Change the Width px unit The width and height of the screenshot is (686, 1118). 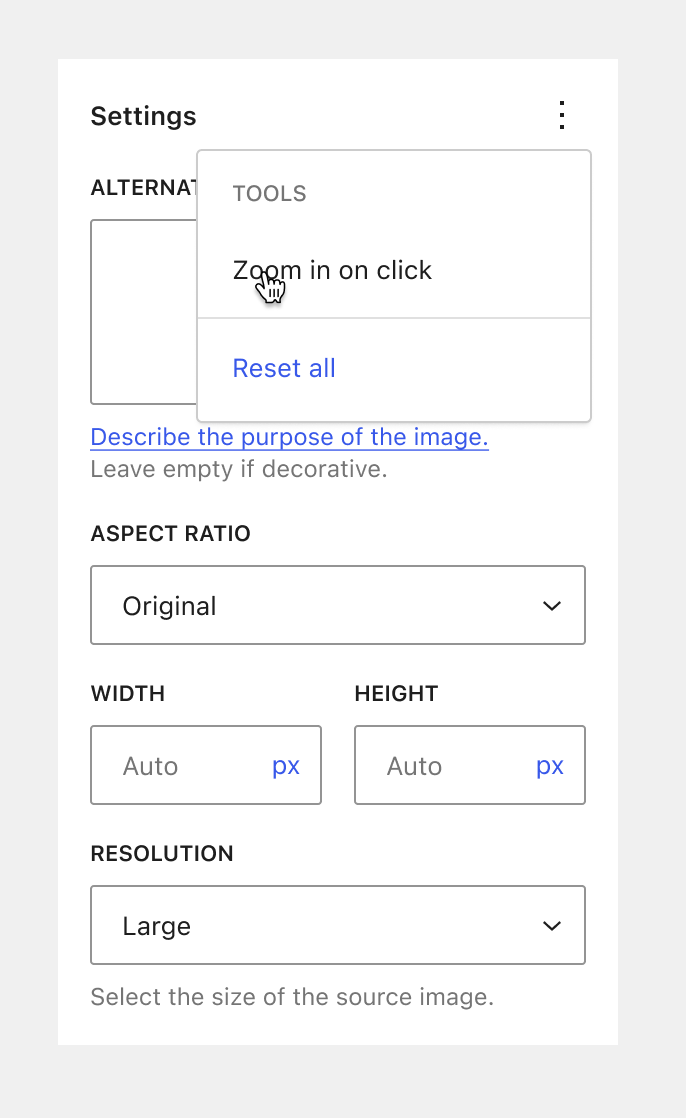pyautogui.click(x=286, y=766)
